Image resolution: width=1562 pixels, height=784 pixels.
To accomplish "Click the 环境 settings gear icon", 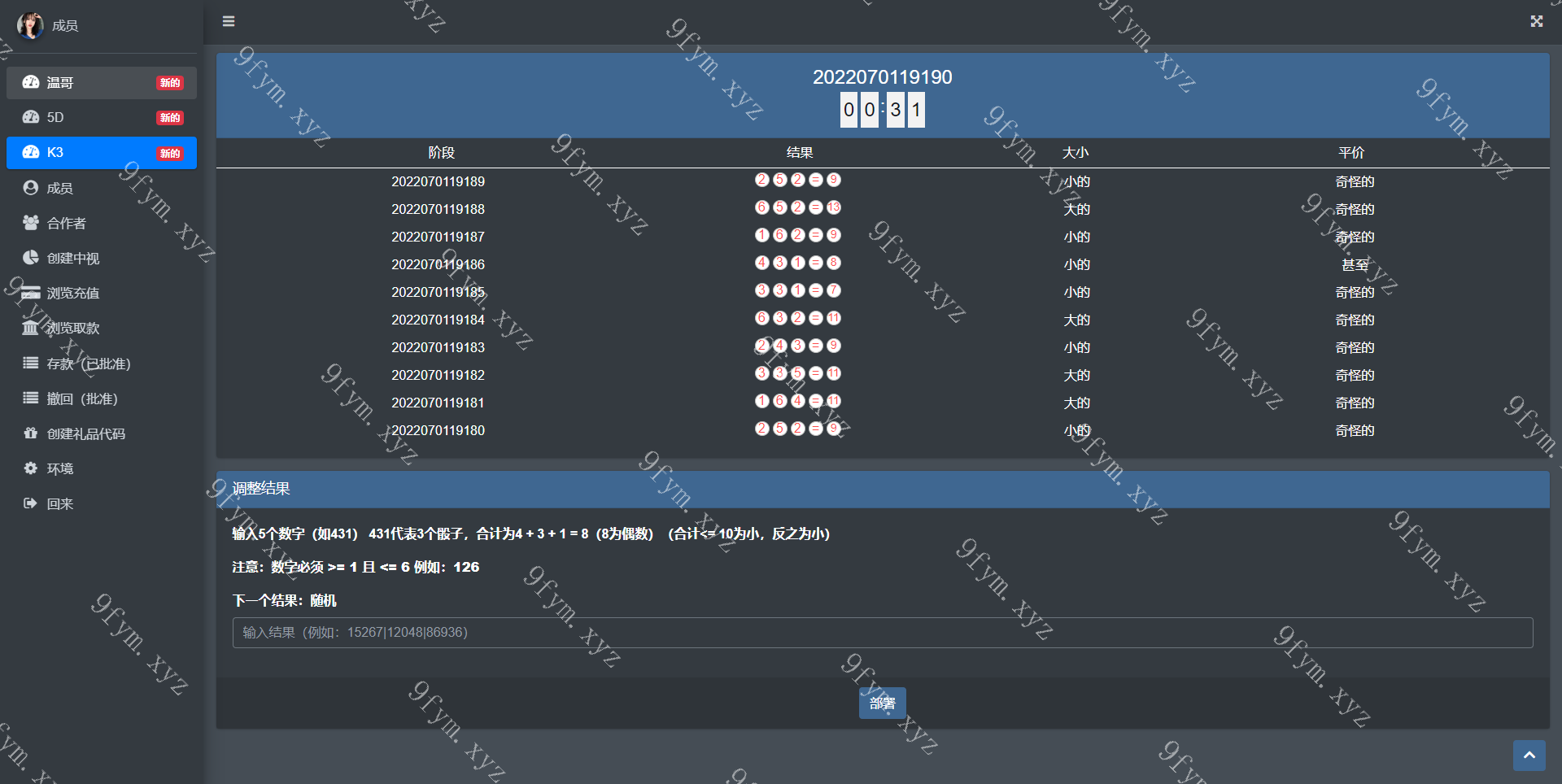I will tap(31, 468).
